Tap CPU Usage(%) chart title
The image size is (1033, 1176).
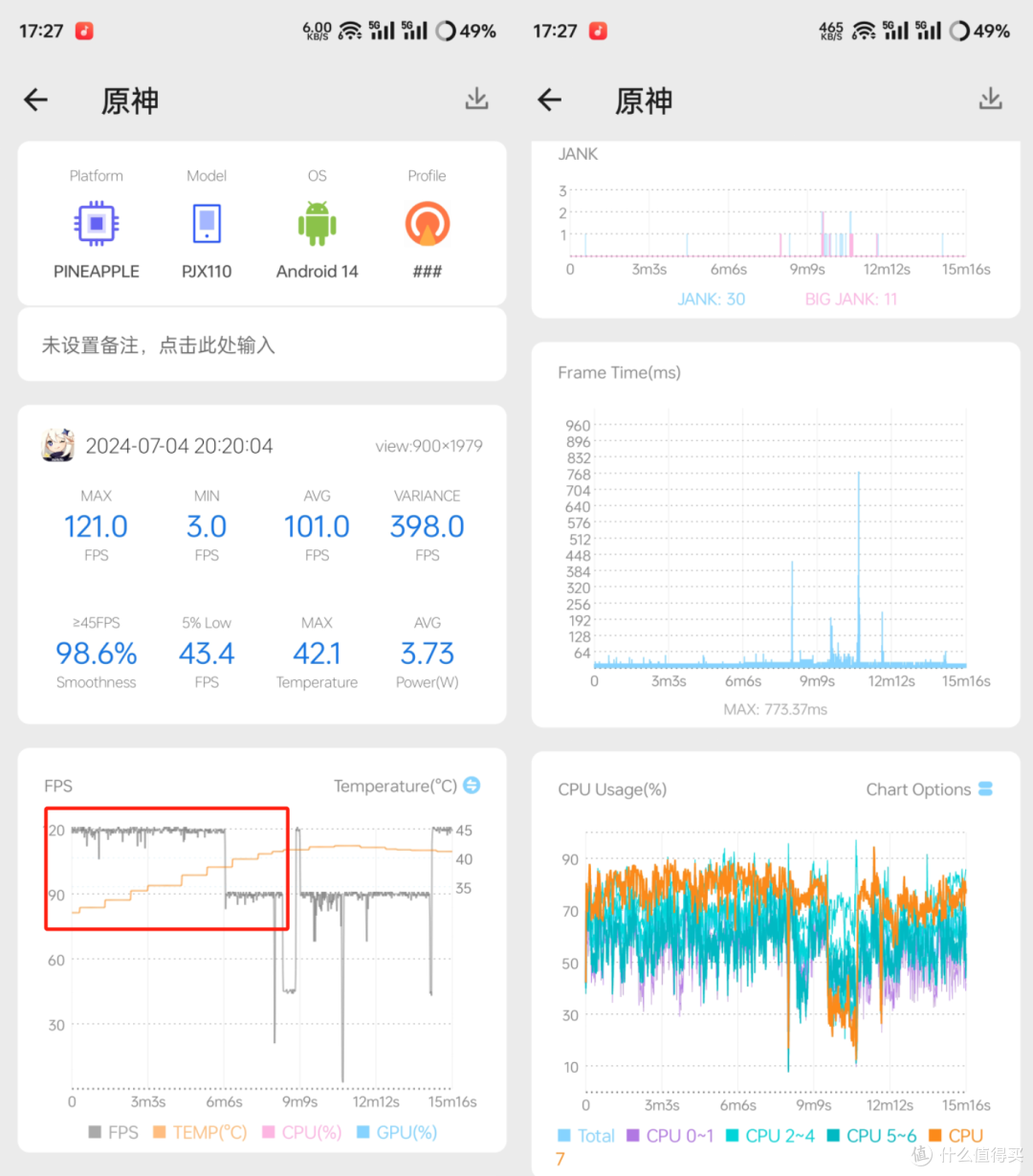click(x=612, y=789)
